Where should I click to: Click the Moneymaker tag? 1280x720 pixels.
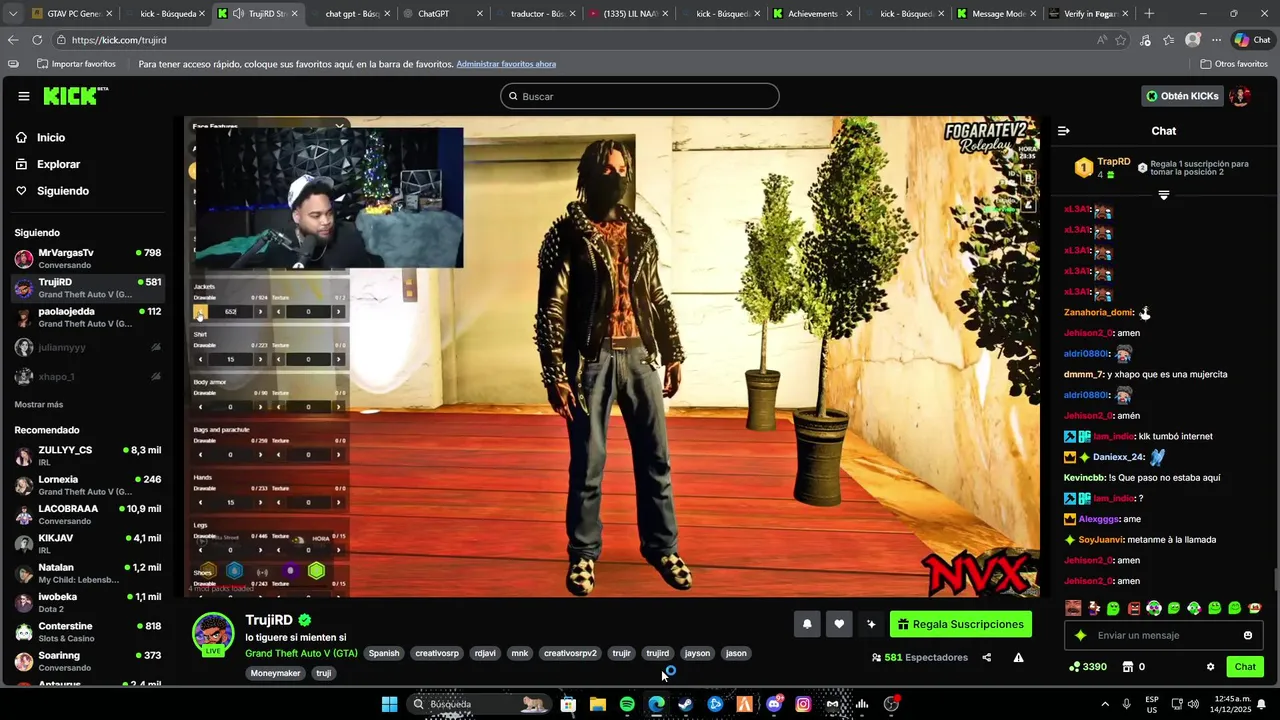276,673
